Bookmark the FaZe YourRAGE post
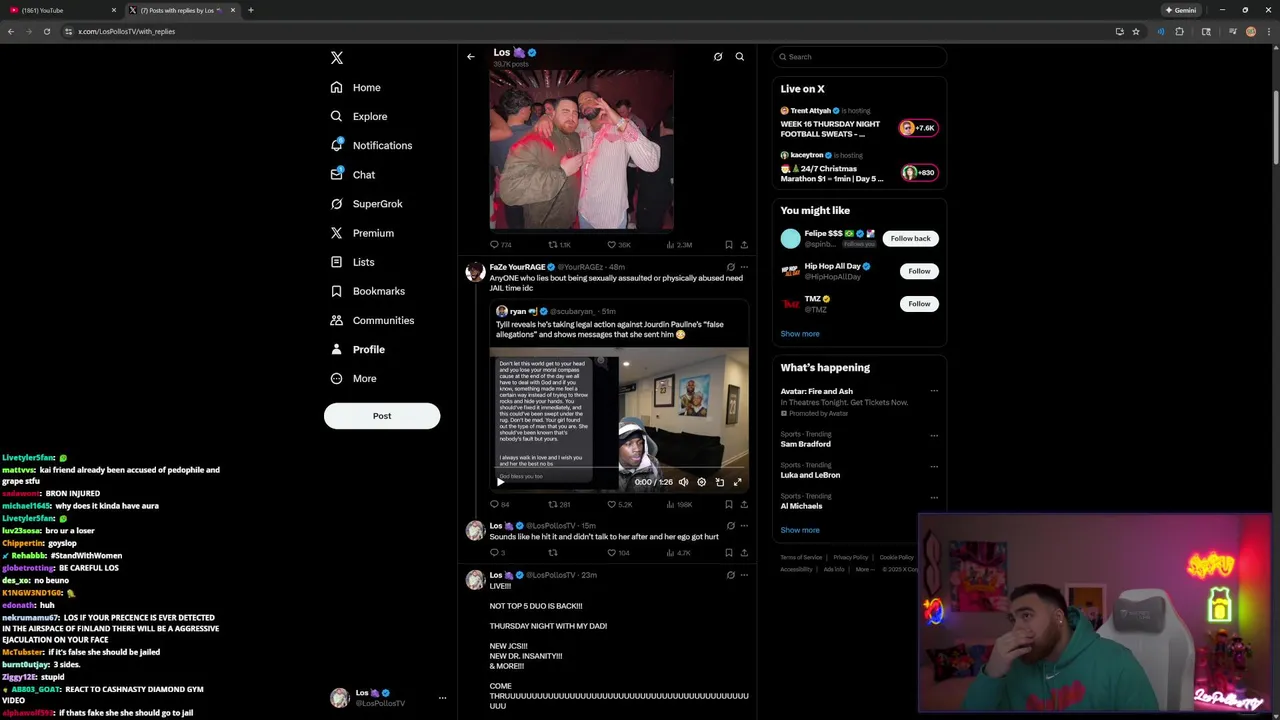The height and width of the screenshot is (720, 1280). [x=728, y=504]
